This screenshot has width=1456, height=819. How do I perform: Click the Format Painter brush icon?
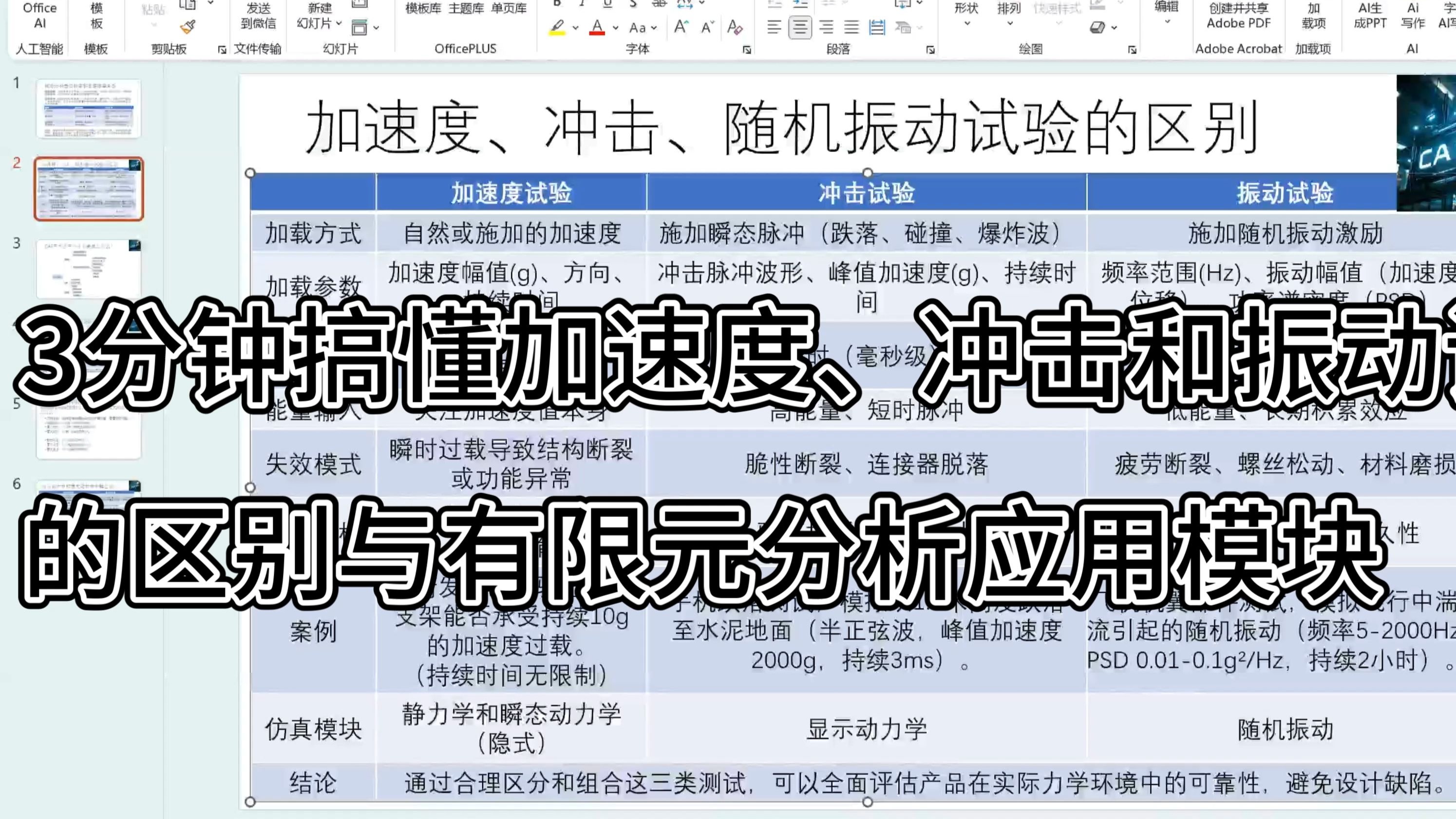(188, 27)
